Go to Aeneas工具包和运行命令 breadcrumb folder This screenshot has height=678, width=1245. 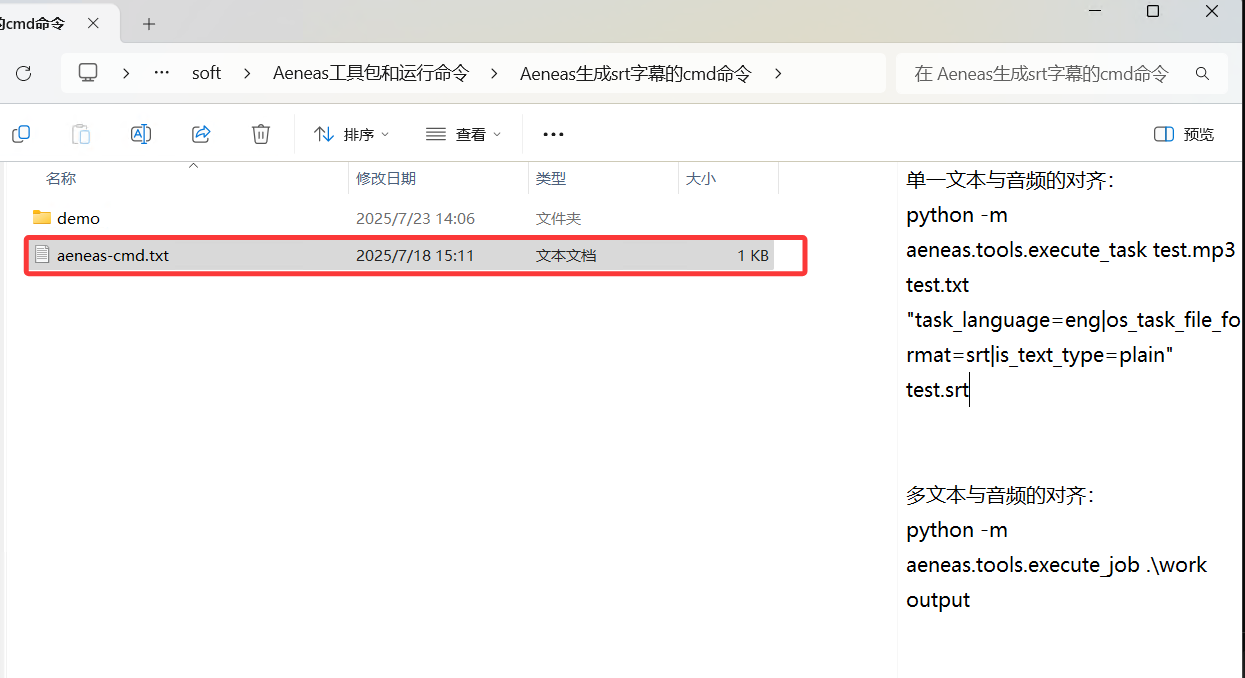[x=371, y=73]
